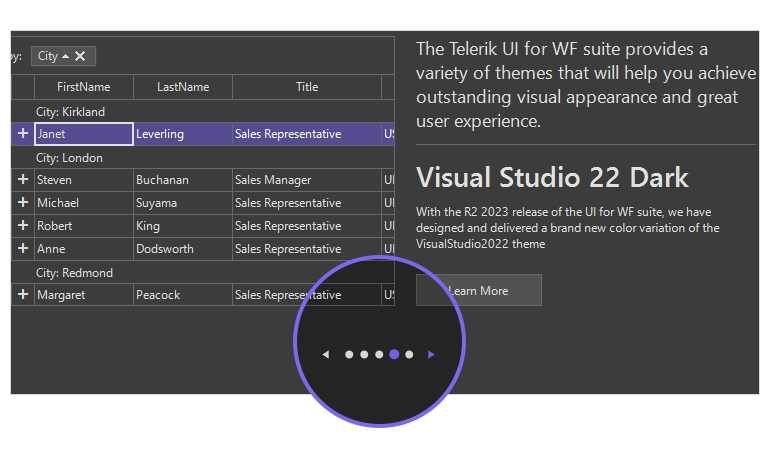Select the Janet first name cell

(x=84, y=134)
